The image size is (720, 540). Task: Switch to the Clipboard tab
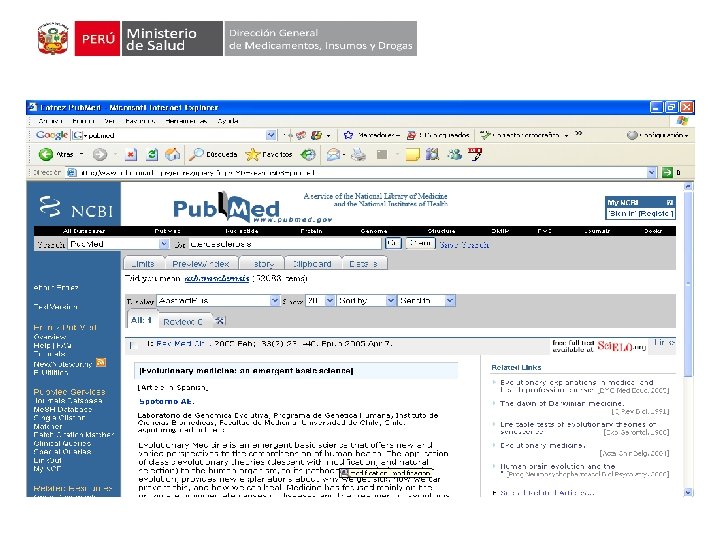point(312,264)
